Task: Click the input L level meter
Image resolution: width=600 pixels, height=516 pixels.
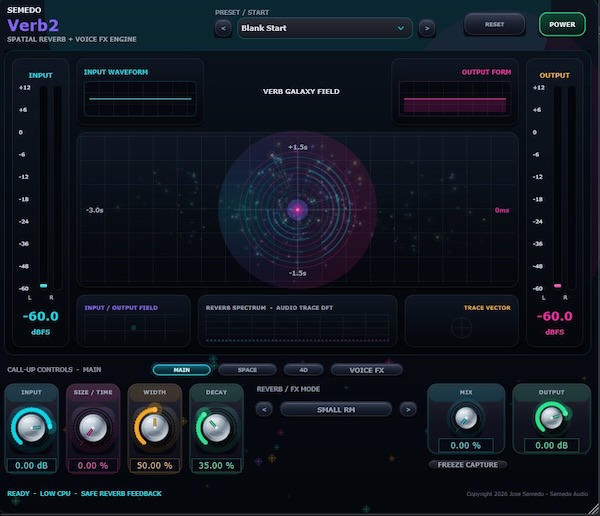Action: coord(44,188)
